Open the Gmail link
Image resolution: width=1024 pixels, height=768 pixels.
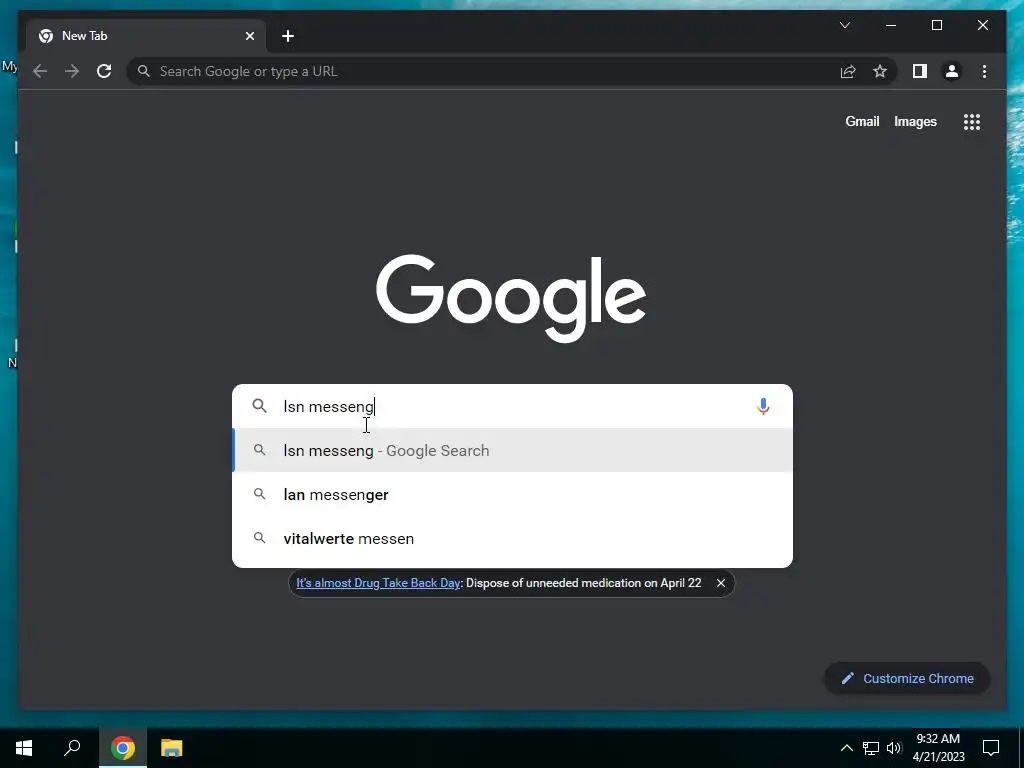(x=862, y=121)
